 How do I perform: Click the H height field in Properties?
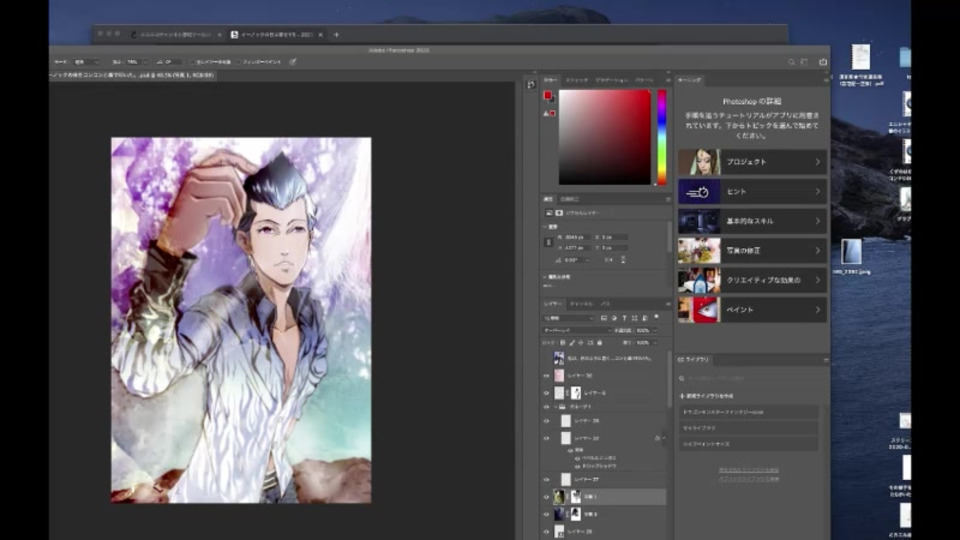click(x=577, y=248)
